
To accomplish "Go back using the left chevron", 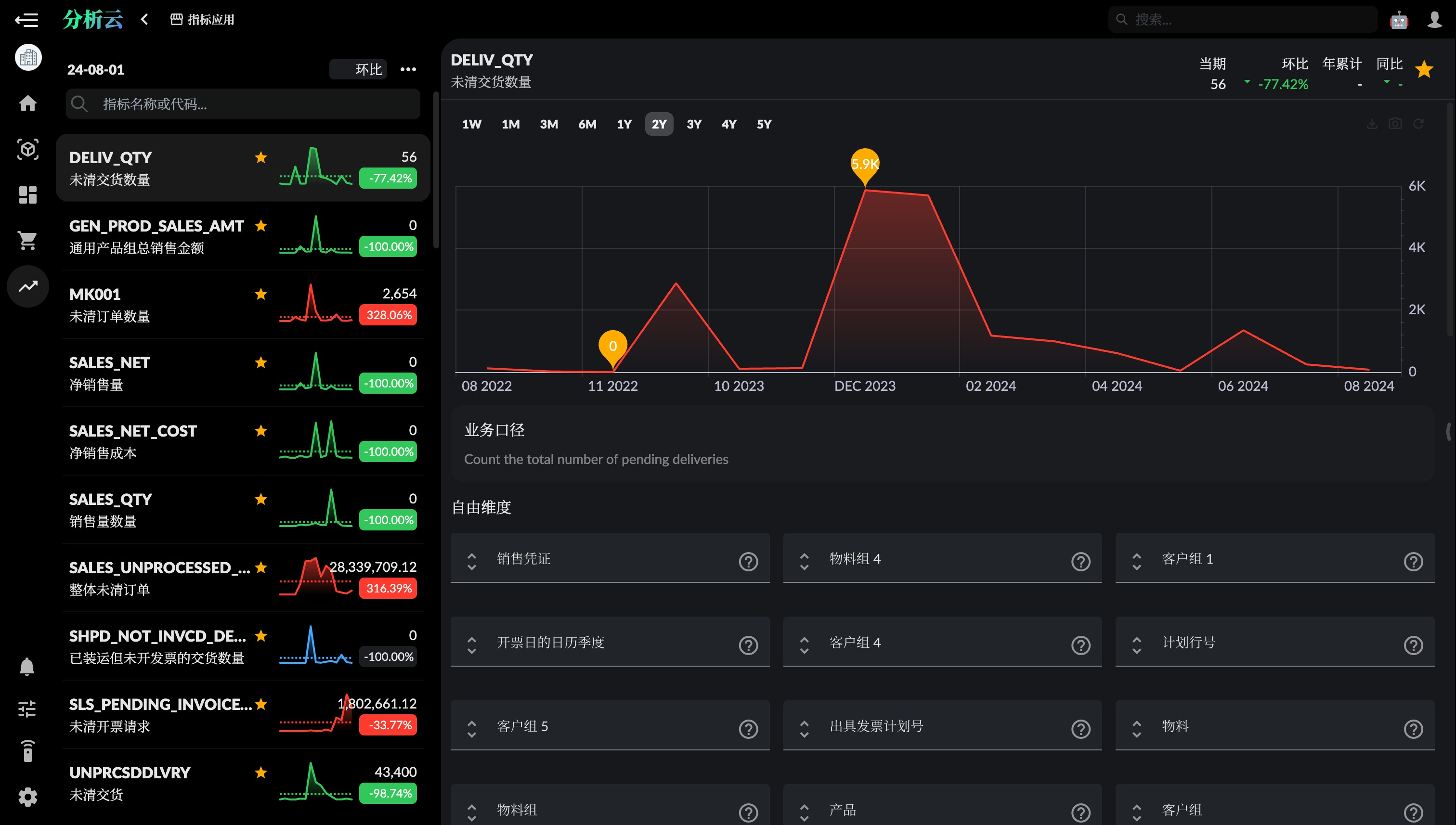I will point(144,20).
